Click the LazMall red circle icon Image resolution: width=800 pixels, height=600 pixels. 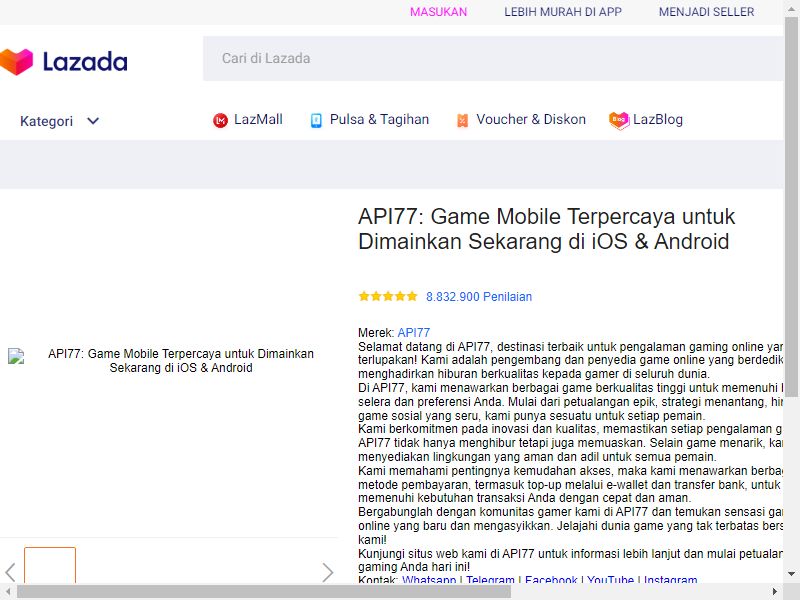220,120
